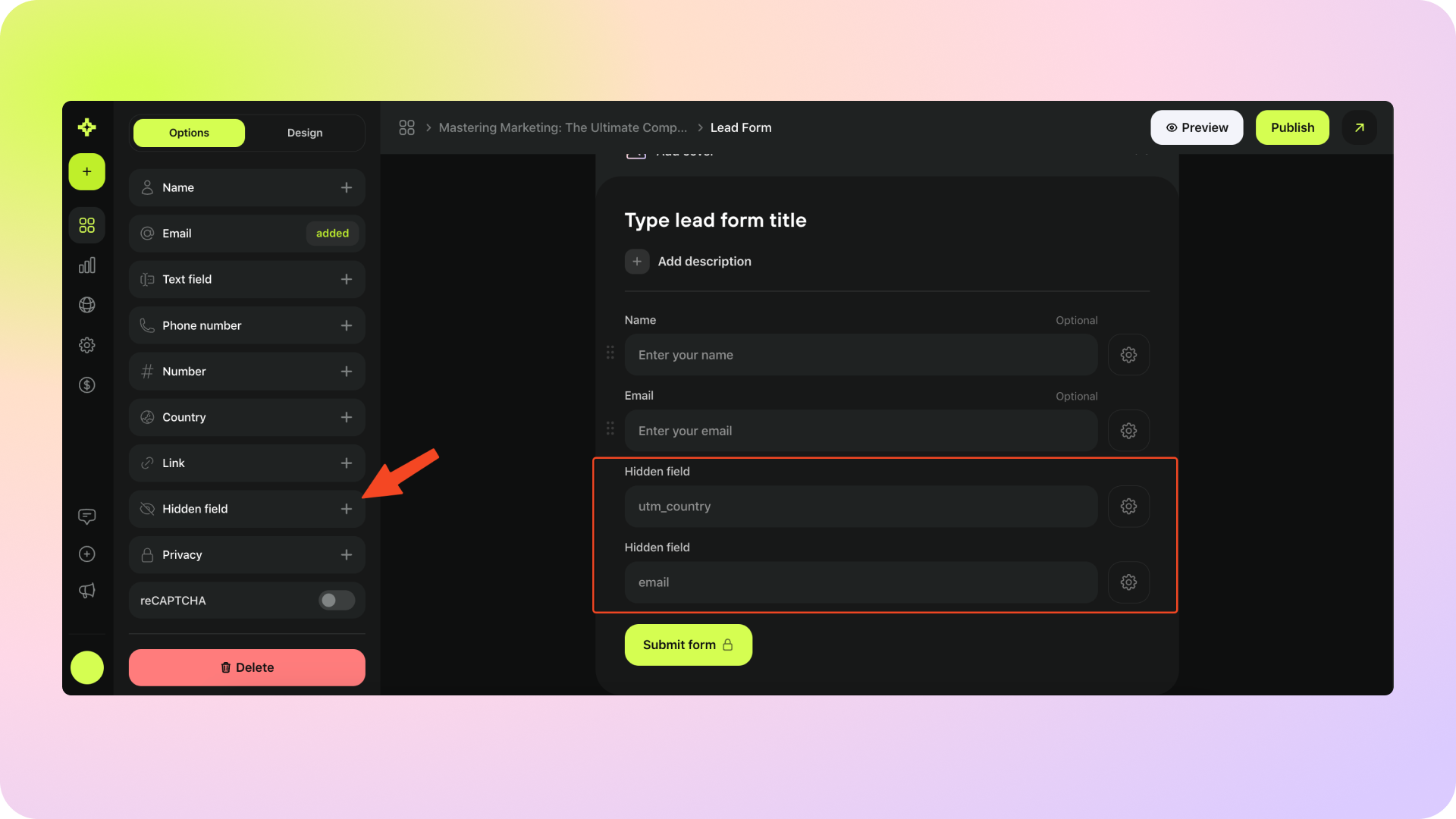Click the green add-new plus button in sidebar
The width and height of the screenshot is (1456, 819).
(86, 171)
